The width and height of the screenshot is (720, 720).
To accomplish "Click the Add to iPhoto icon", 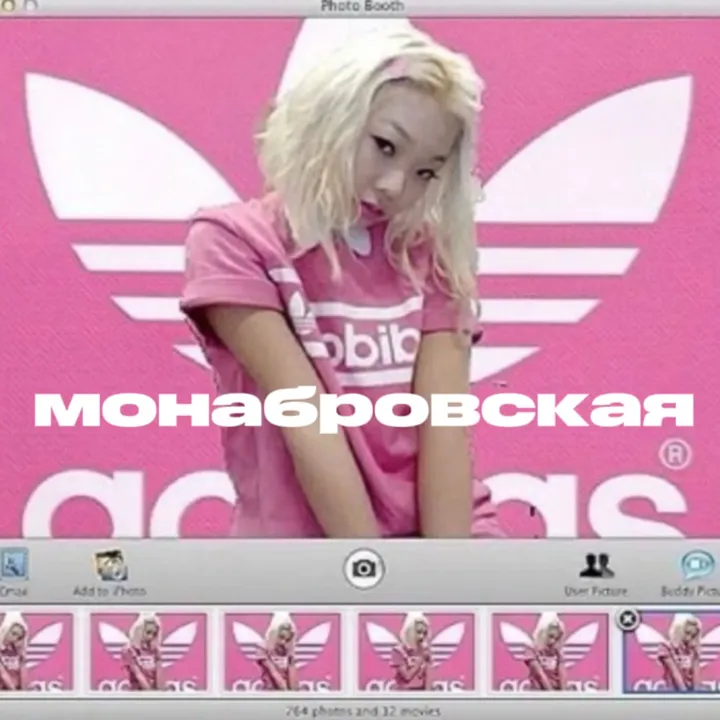I will [110, 566].
